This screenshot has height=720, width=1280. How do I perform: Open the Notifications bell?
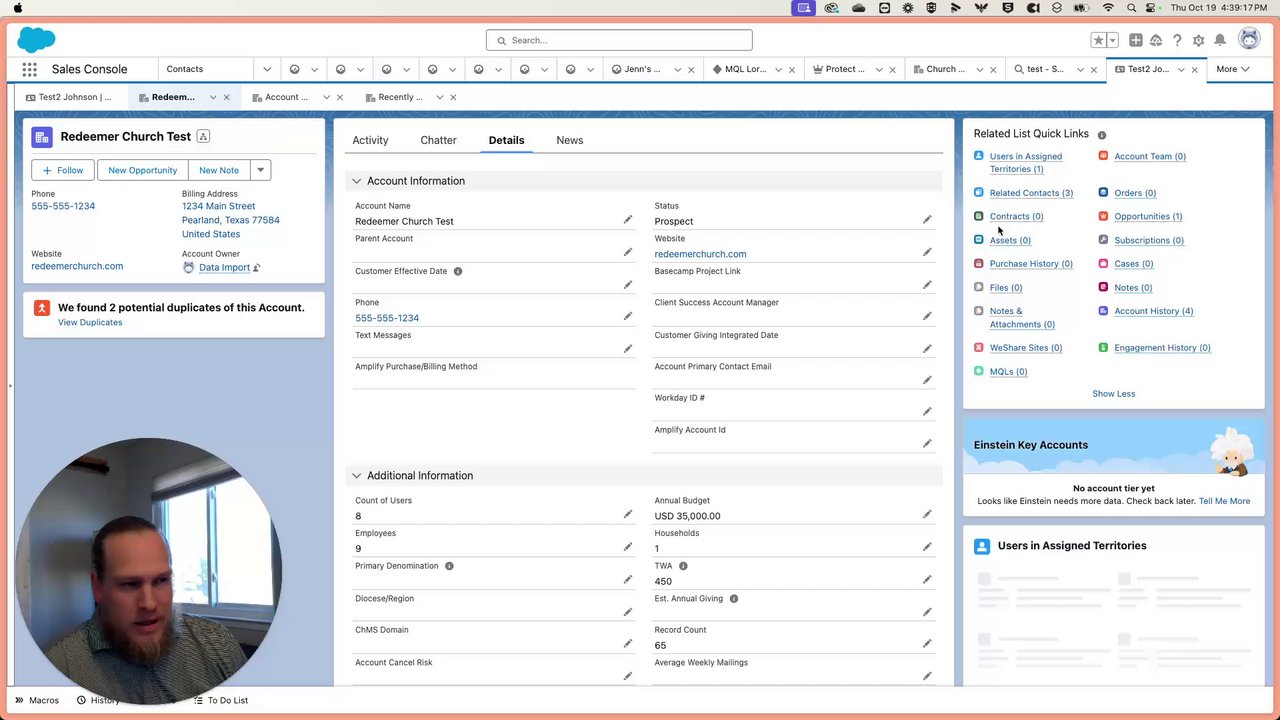[1220, 40]
